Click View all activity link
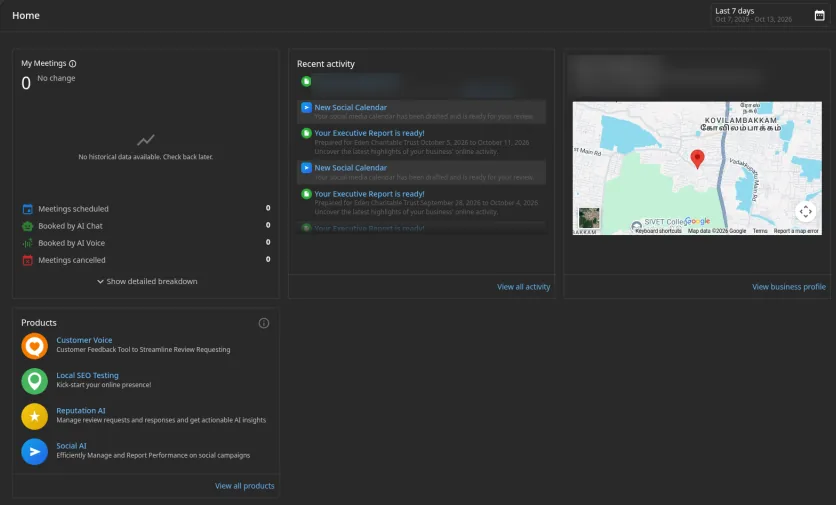This screenshot has height=505, width=836. (x=524, y=287)
